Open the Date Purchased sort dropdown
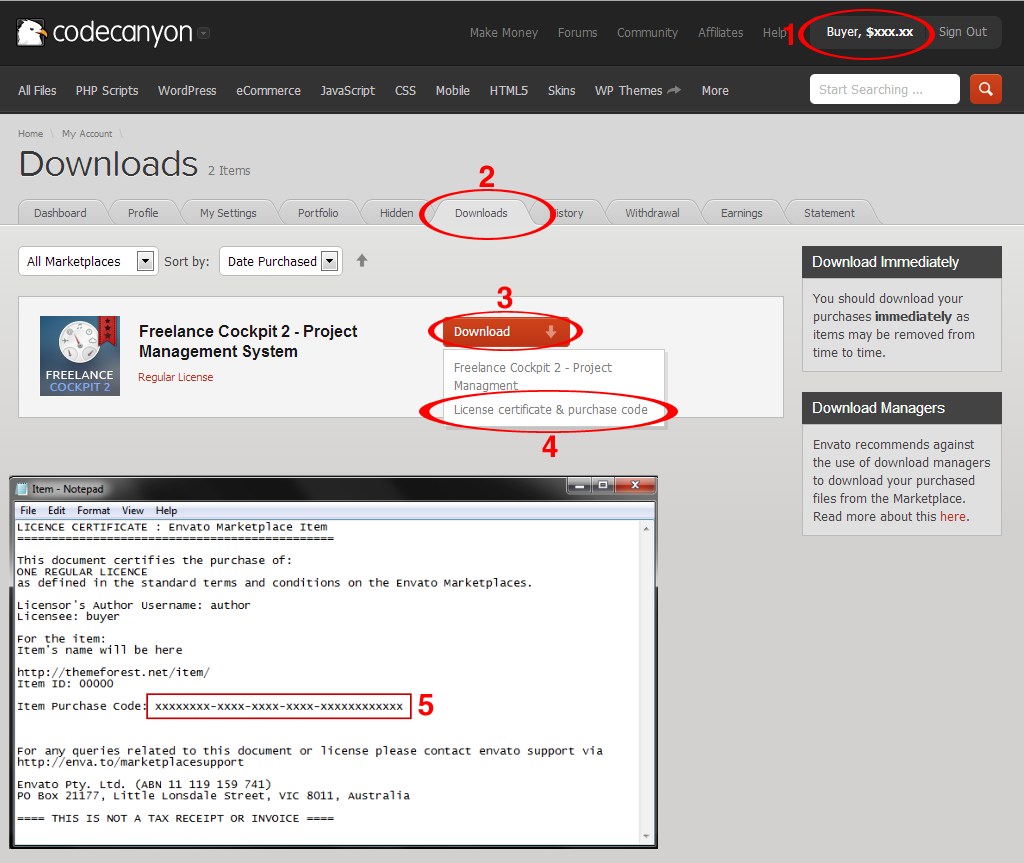1024x863 pixels. tap(280, 261)
